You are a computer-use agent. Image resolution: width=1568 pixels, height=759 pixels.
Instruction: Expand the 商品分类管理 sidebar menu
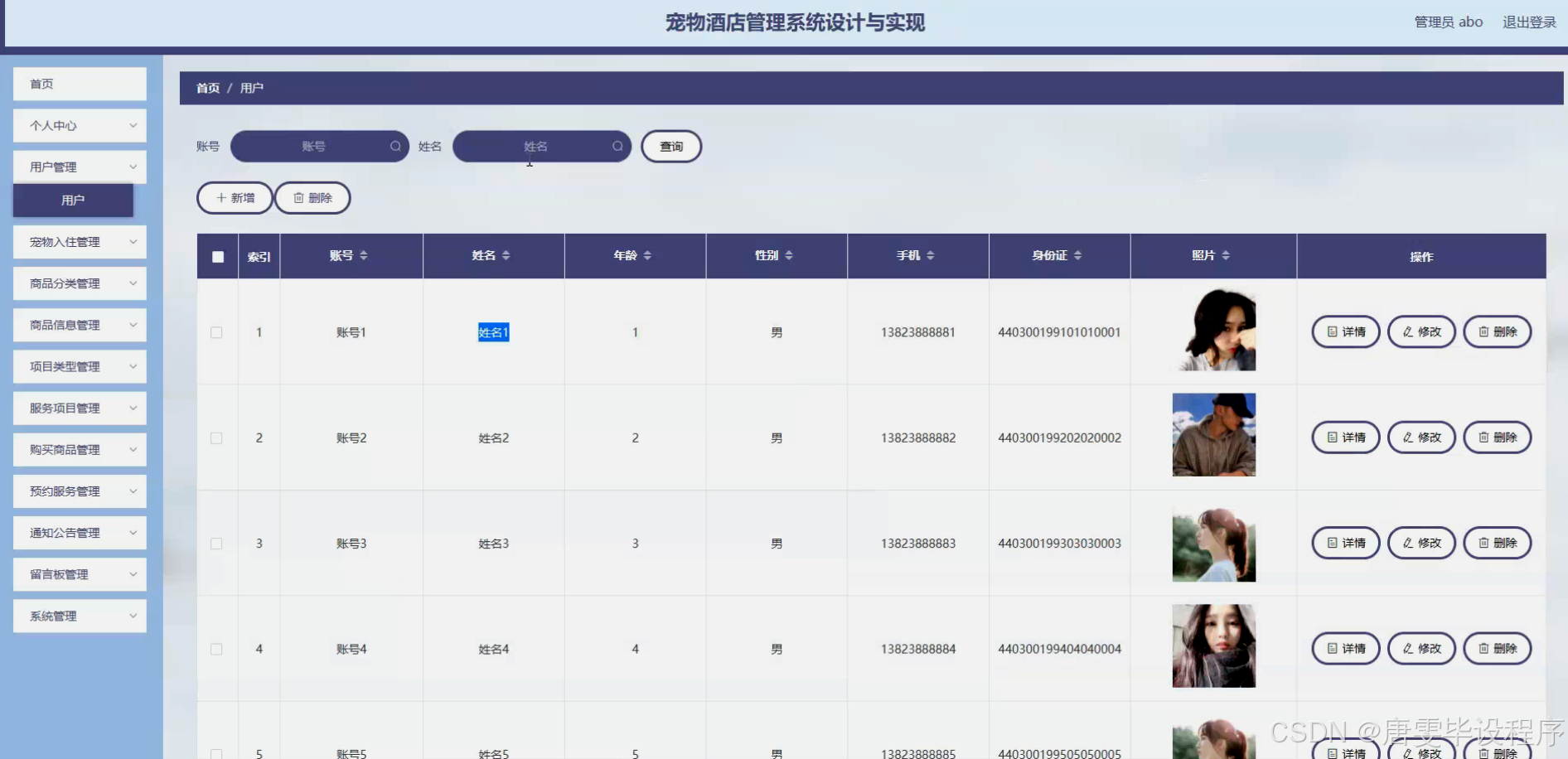click(80, 283)
